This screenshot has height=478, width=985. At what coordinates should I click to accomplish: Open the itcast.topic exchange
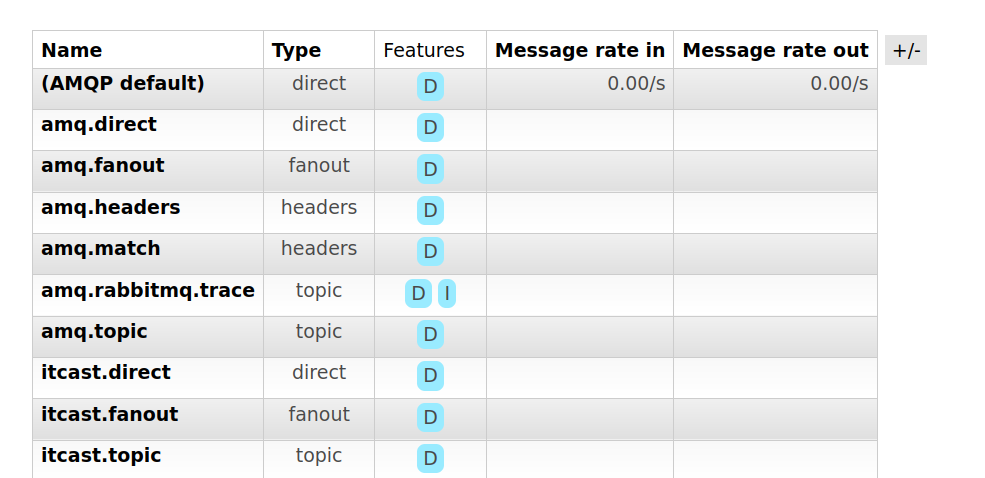[101, 455]
